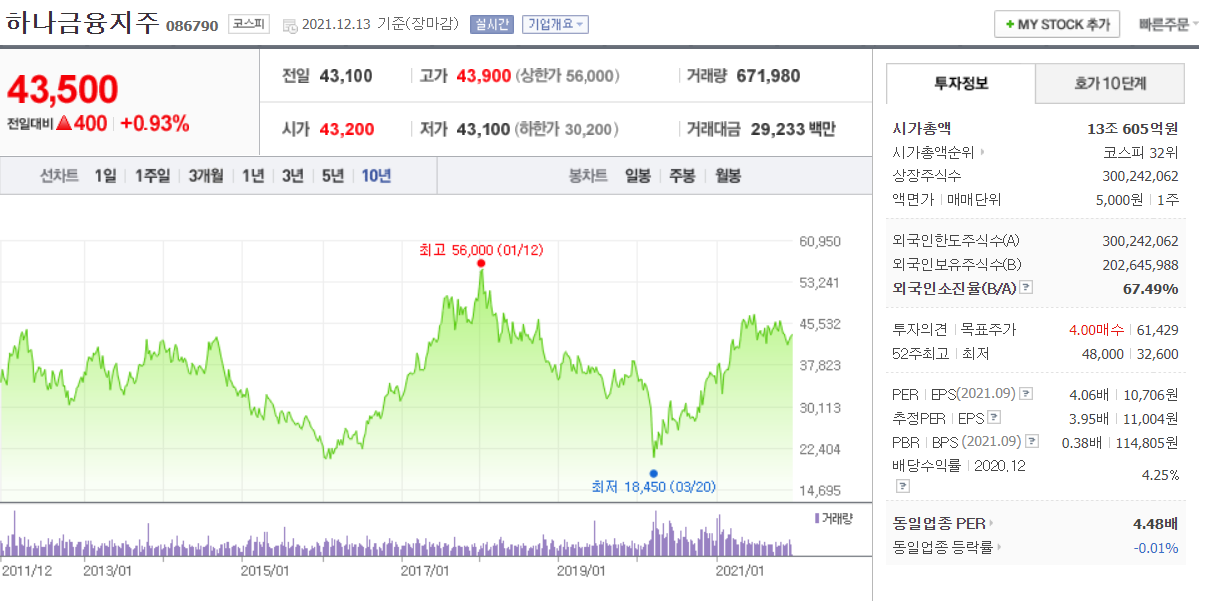Click the current price 43,500

(63, 90)
